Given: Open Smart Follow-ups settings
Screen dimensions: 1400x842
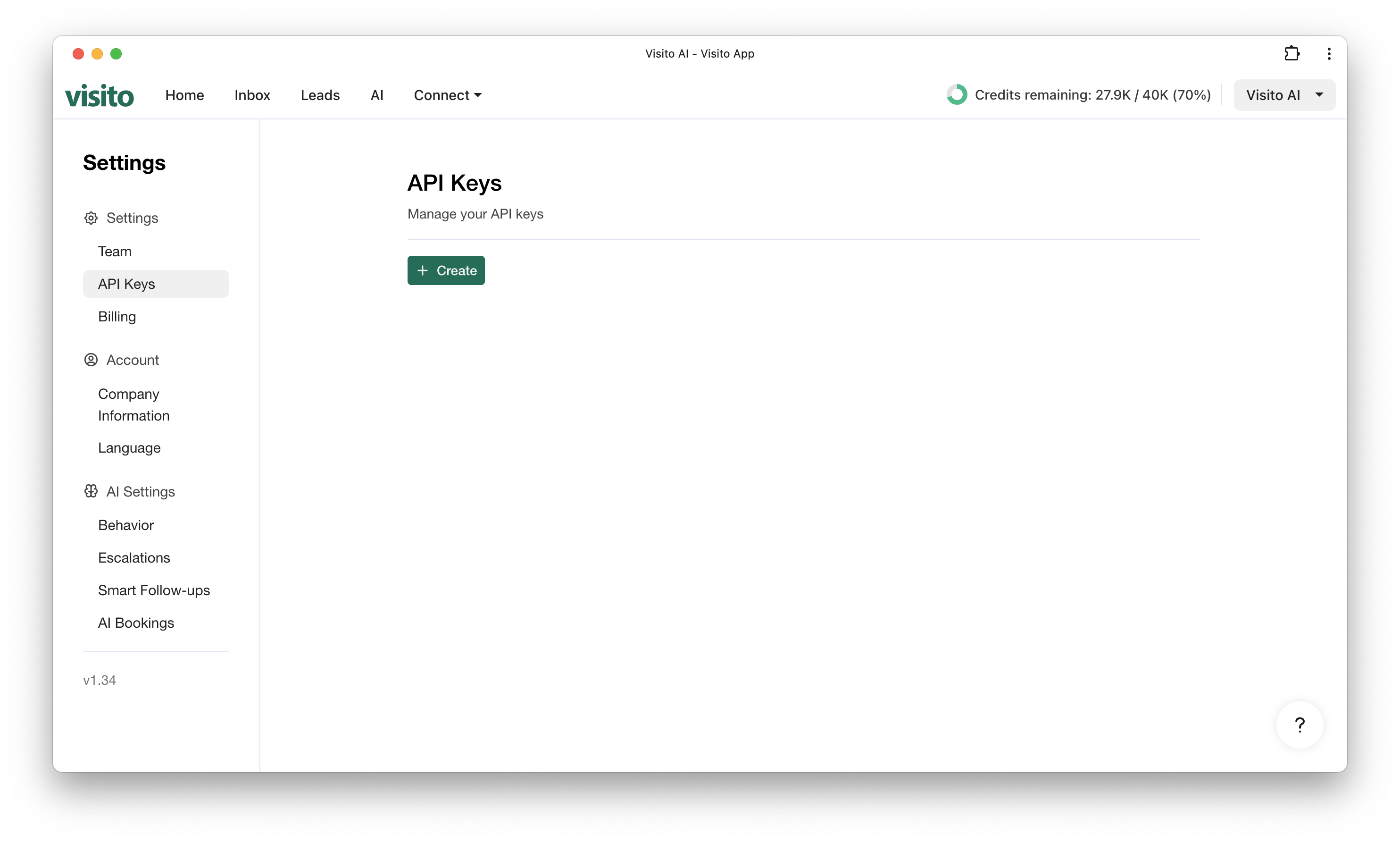Looking at the screenshot, I should click(154, 590).
